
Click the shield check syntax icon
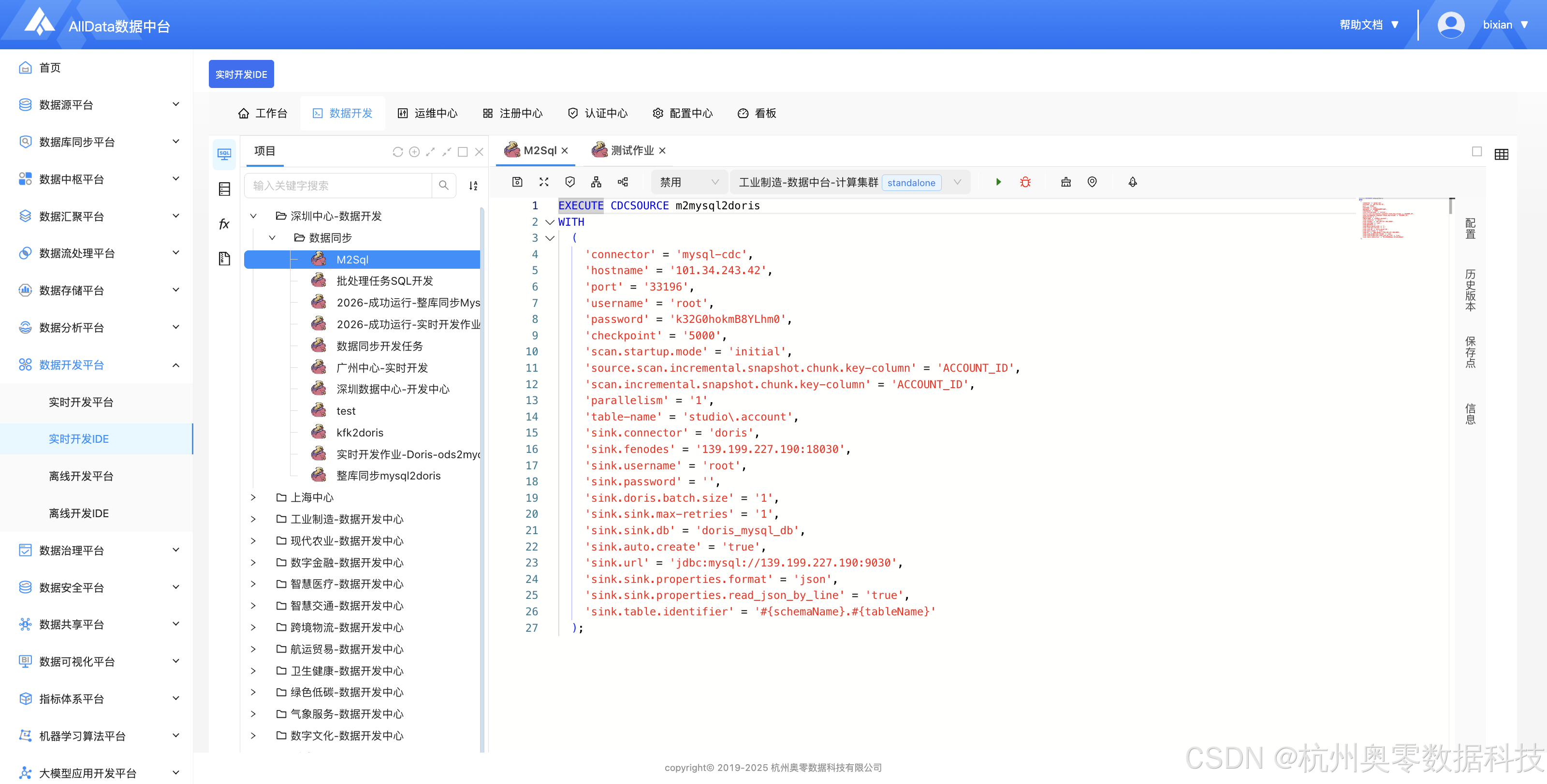click(x=570, y=182)
